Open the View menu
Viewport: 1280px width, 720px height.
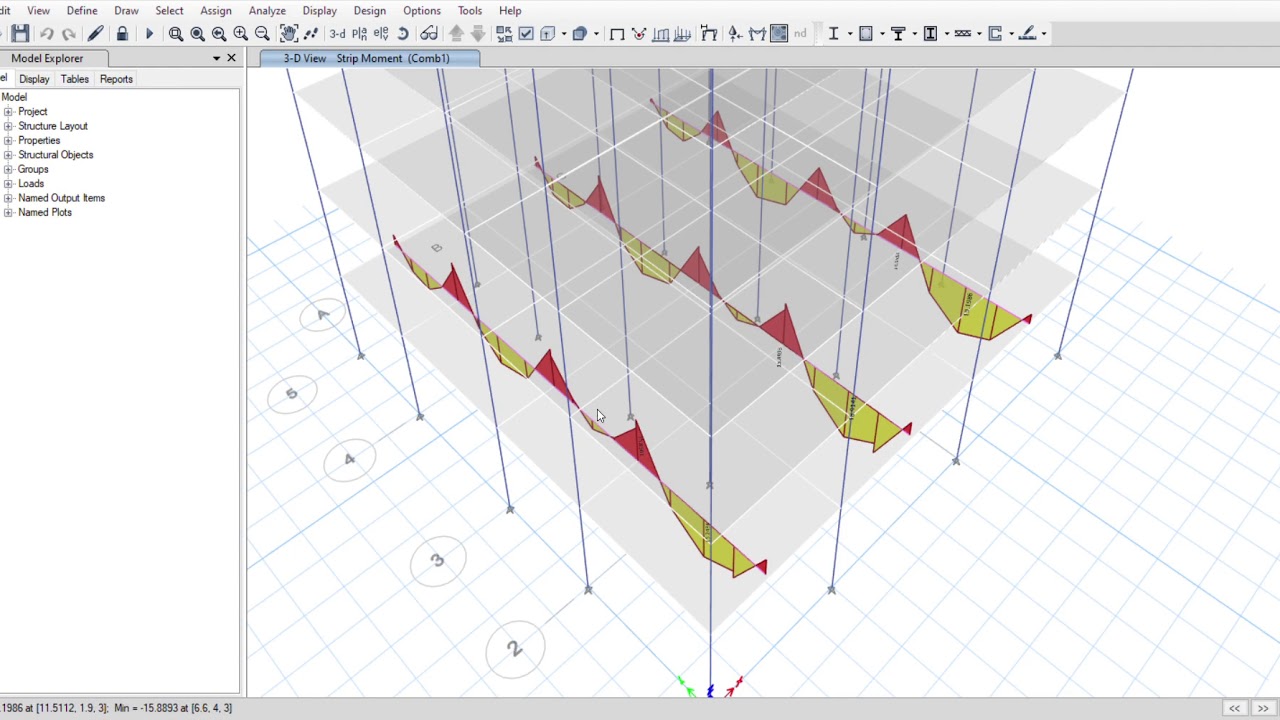[x=39, y=10]
